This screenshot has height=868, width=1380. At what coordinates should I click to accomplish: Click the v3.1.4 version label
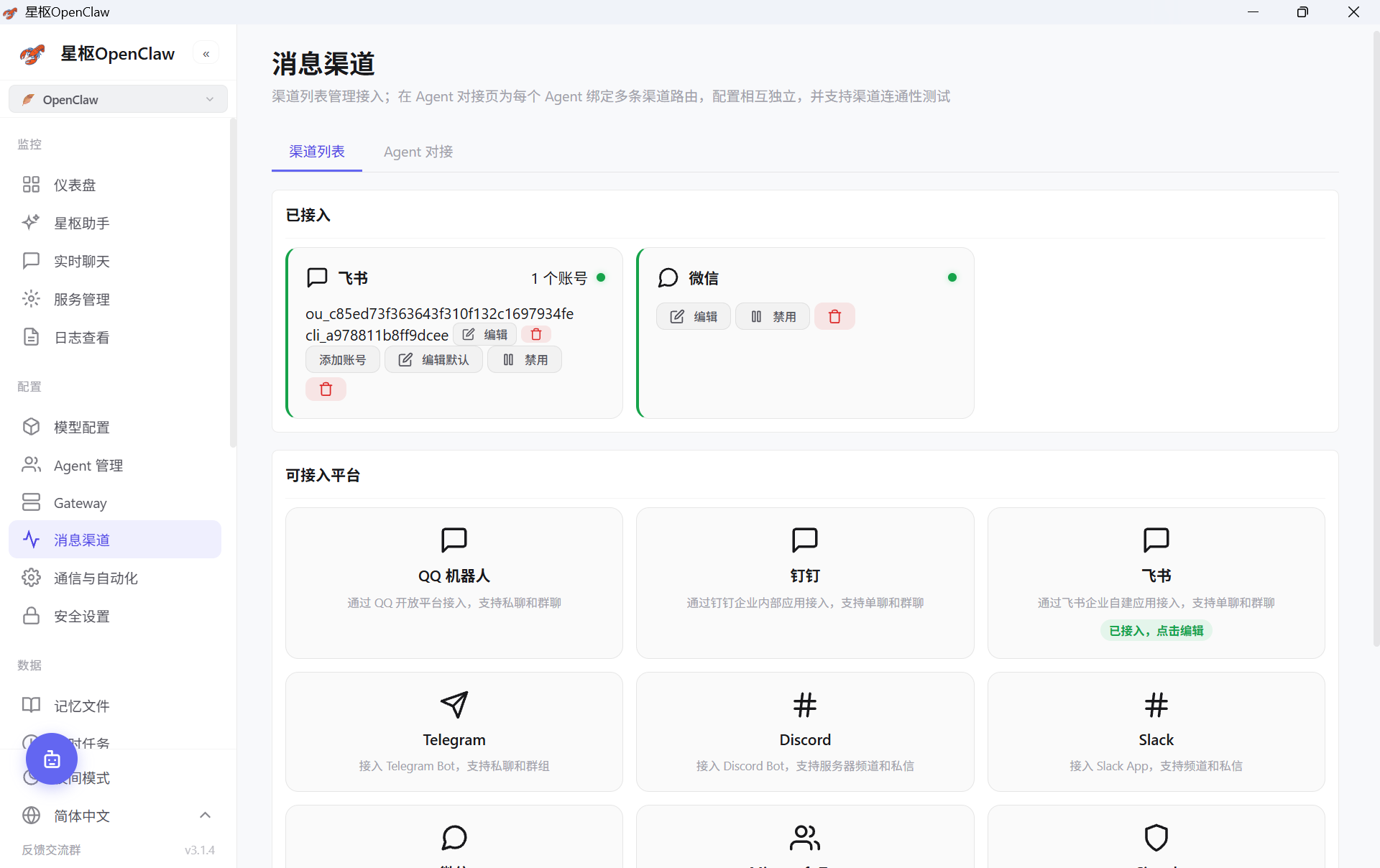click(200, 850)
